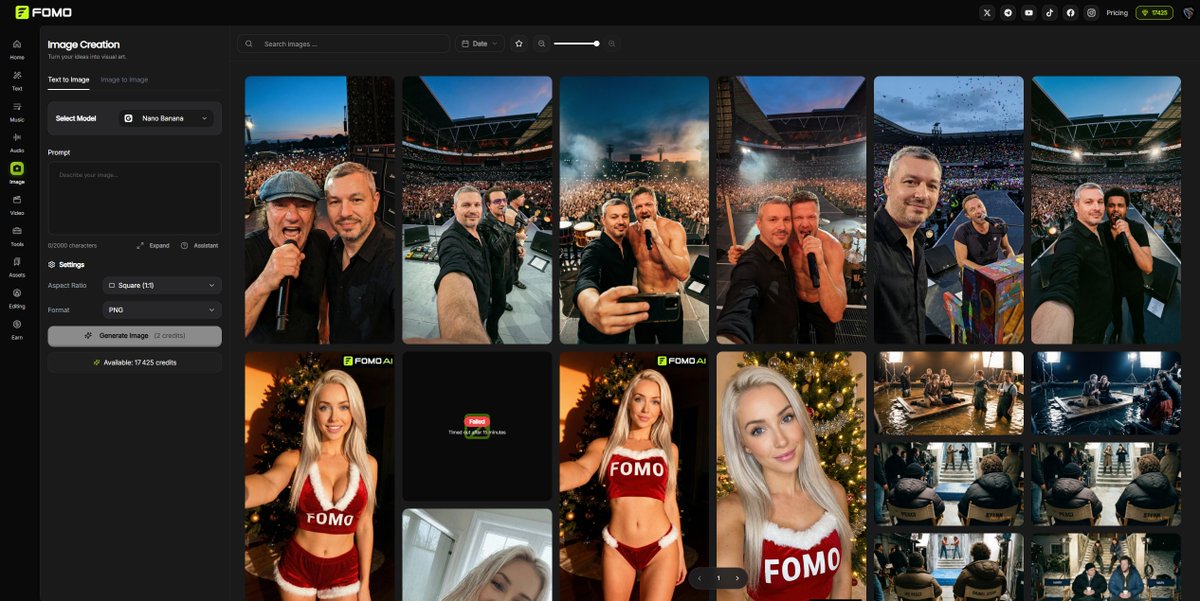
Task: Open the Aspect Ratio Square (1:1) dropdown
Action: tap(162, 285)
